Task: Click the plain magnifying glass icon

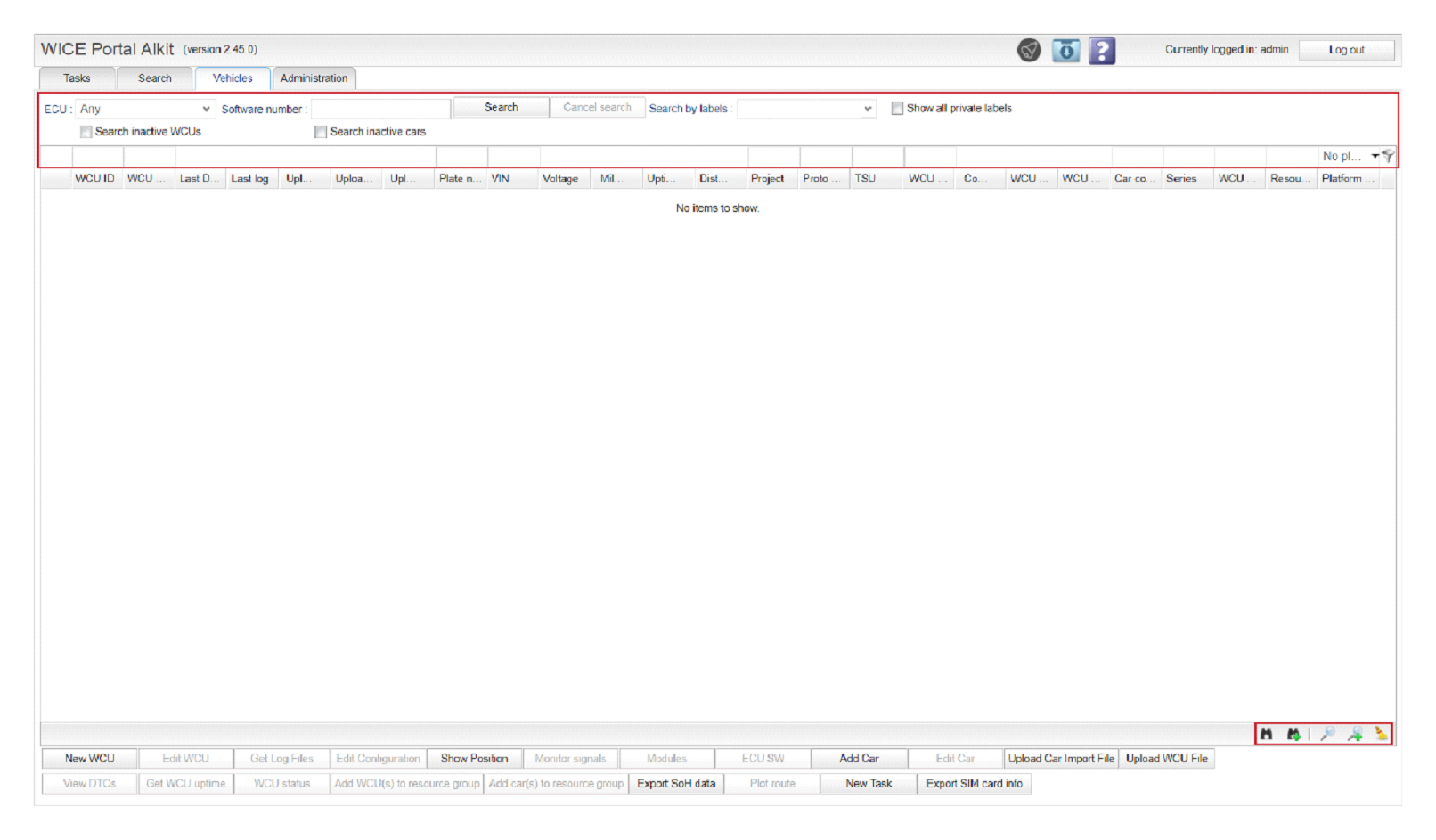Action: tap(1327, 734)
